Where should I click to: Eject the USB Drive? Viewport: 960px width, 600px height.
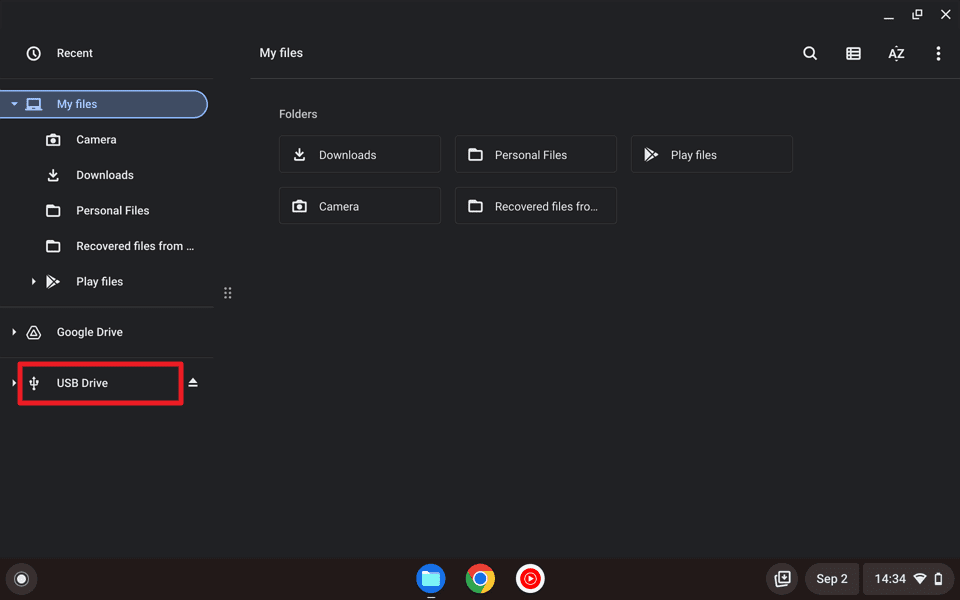[193, 382]
